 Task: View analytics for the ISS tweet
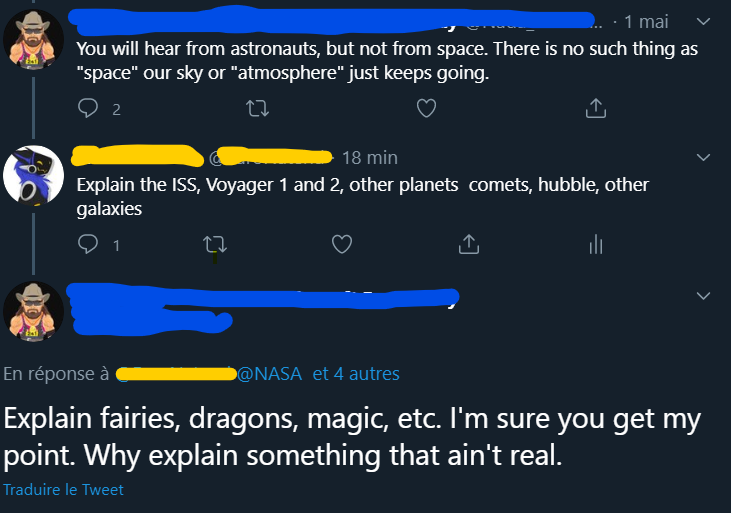tap(596, 243)
